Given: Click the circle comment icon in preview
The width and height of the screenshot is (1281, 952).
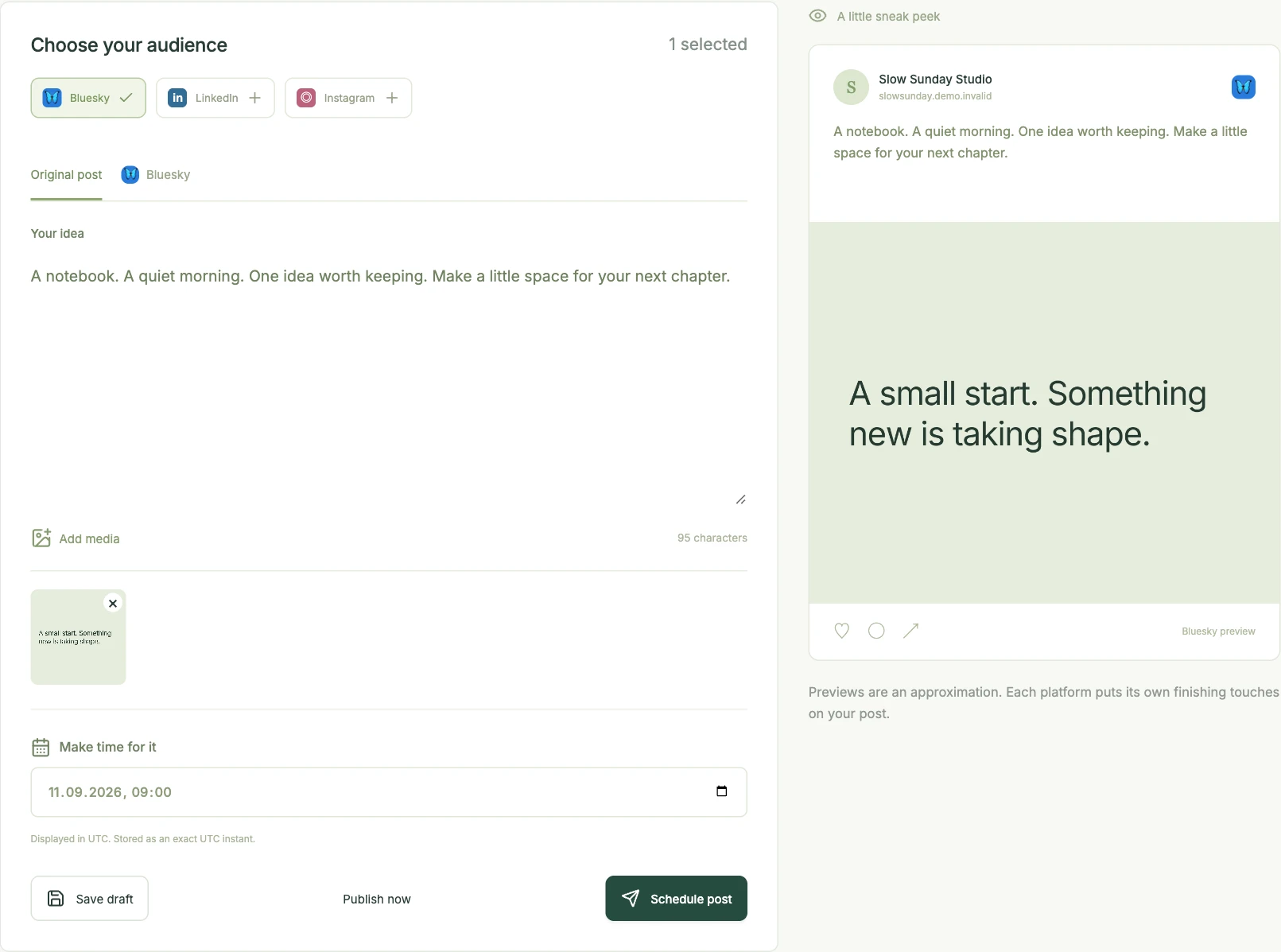Looking at the screenshot, I should [876, 631].
